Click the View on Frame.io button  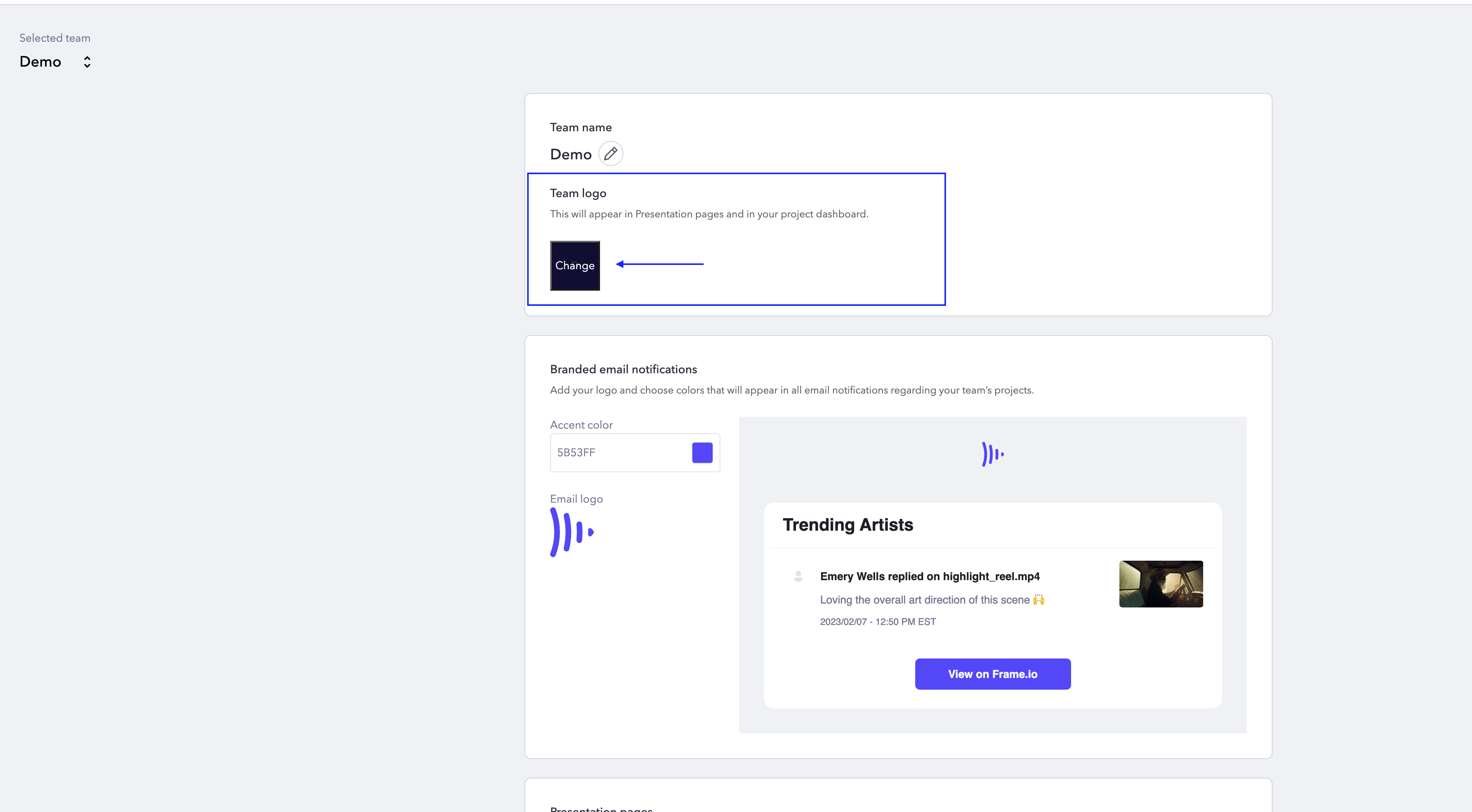(993, 674)
